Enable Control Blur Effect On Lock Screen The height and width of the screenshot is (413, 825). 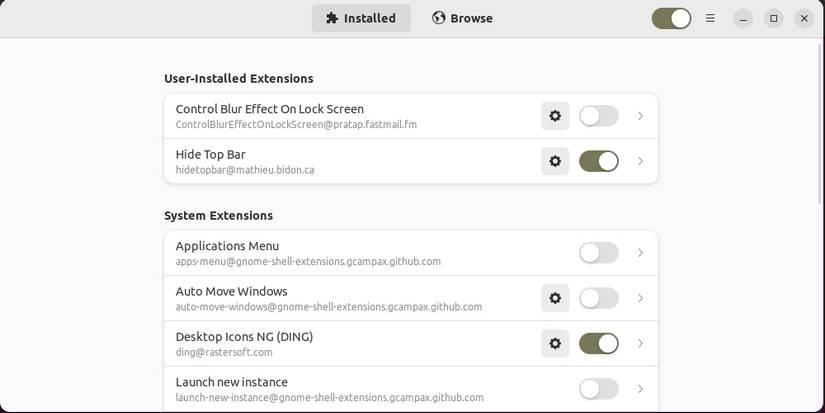pos(598,116)
